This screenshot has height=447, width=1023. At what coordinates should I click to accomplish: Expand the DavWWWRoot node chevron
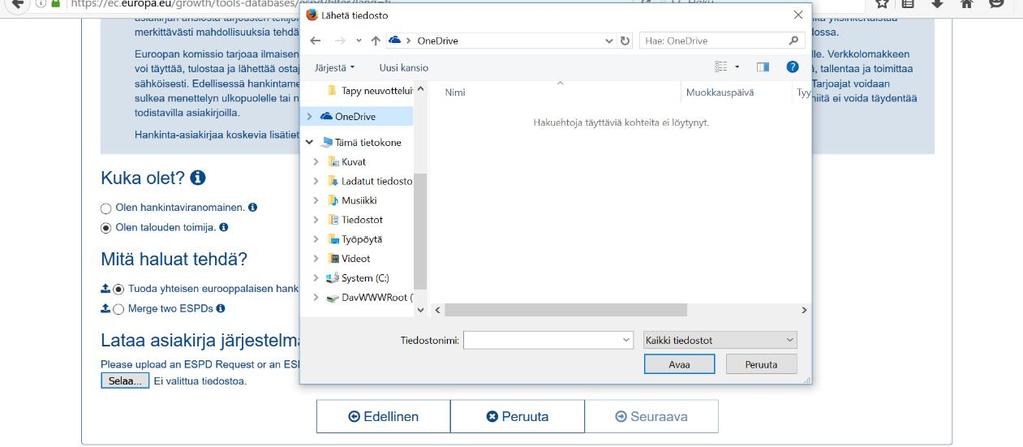(x=316, y=298)
